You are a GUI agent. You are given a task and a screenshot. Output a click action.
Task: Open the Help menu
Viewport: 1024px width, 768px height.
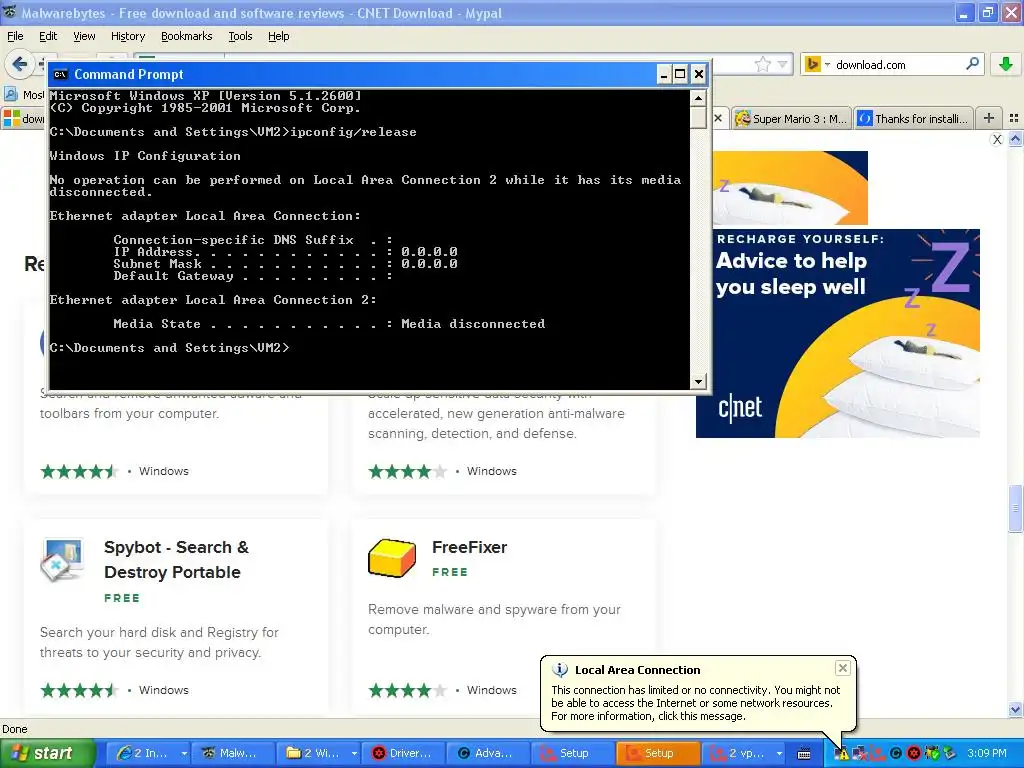[x=278, y=36]
